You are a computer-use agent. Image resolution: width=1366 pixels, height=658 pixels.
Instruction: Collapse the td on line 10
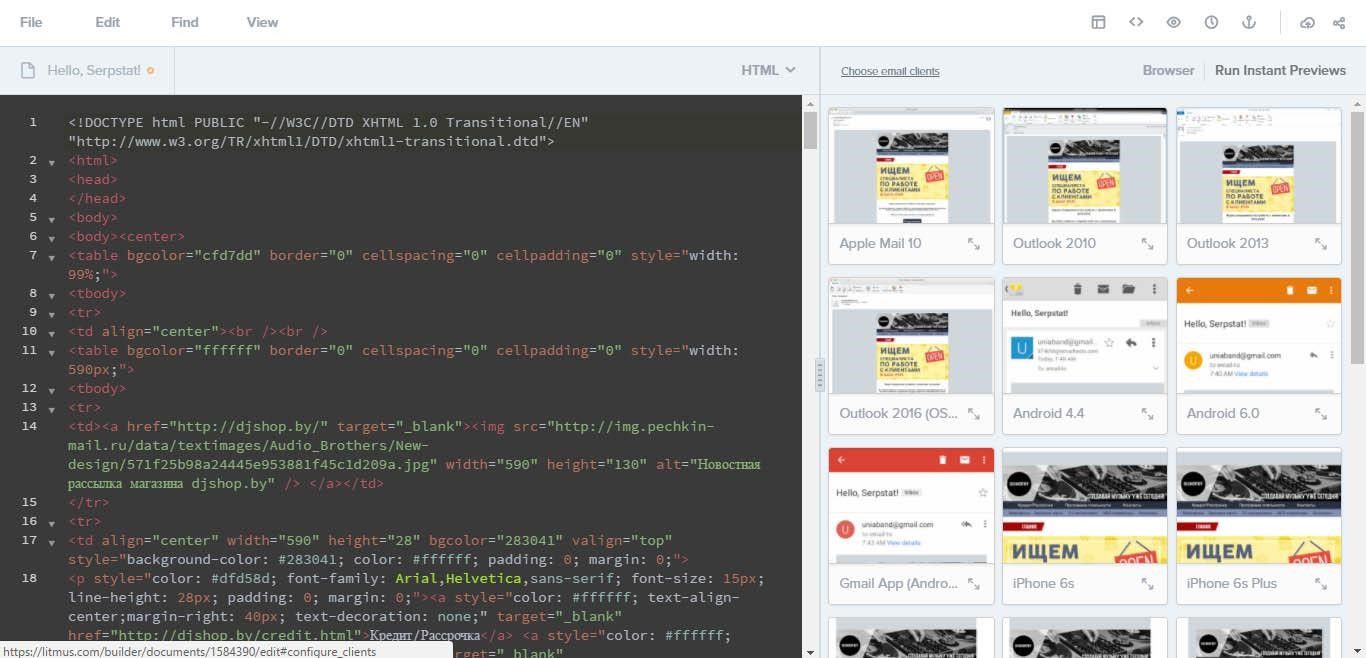click(52, 332)
